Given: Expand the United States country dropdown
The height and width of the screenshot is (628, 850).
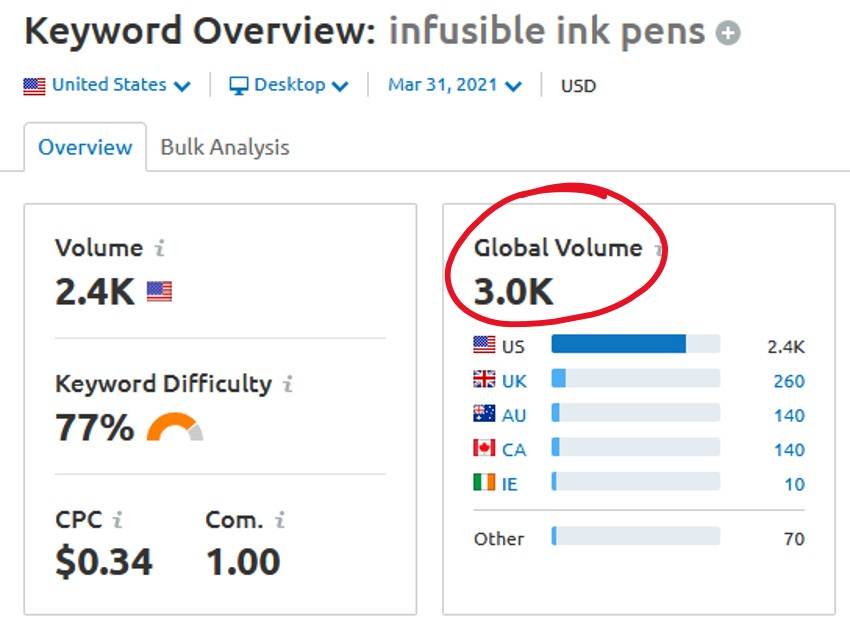Looking at the screenshot, I should point(107,85).
